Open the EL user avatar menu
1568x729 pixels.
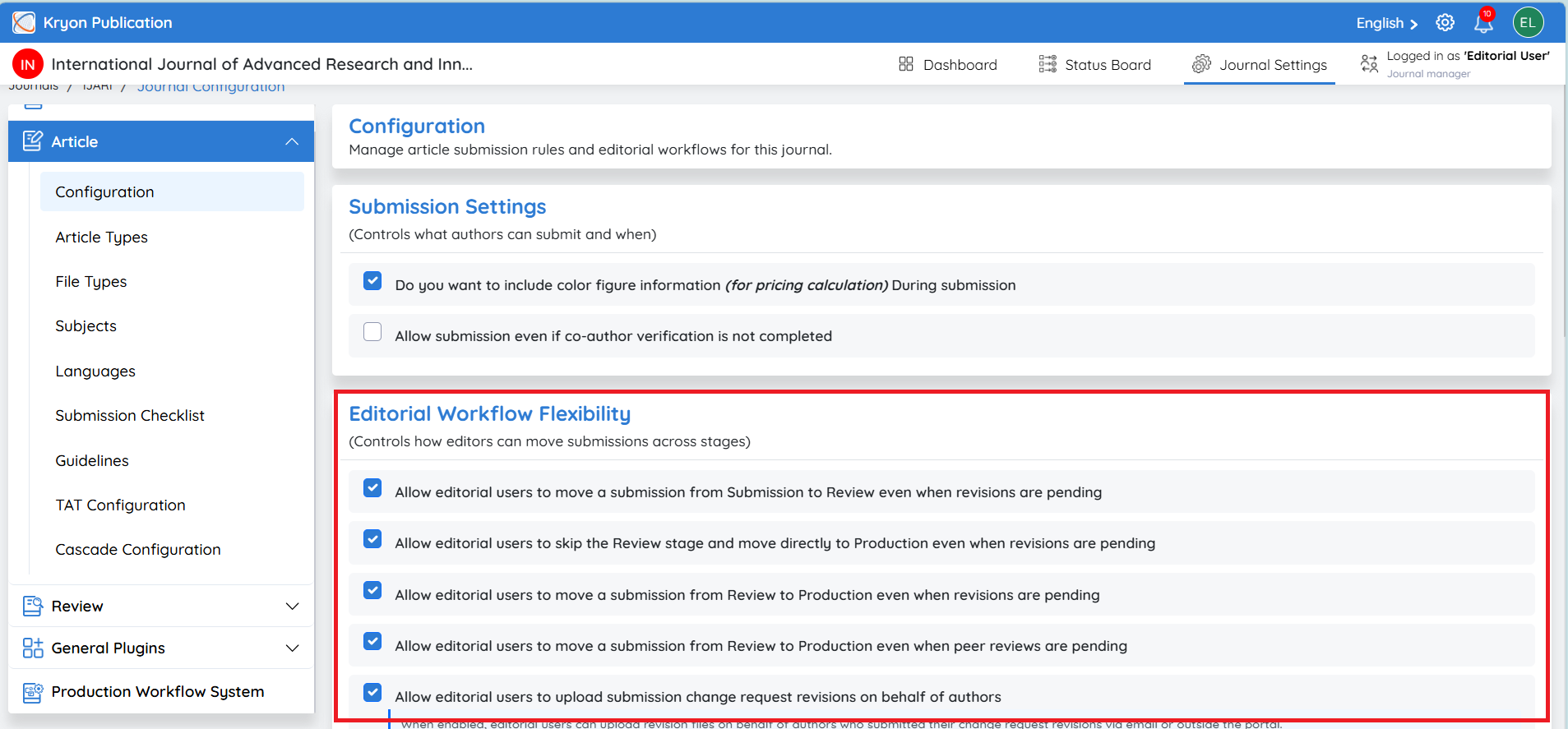(x=1528, y=22)
